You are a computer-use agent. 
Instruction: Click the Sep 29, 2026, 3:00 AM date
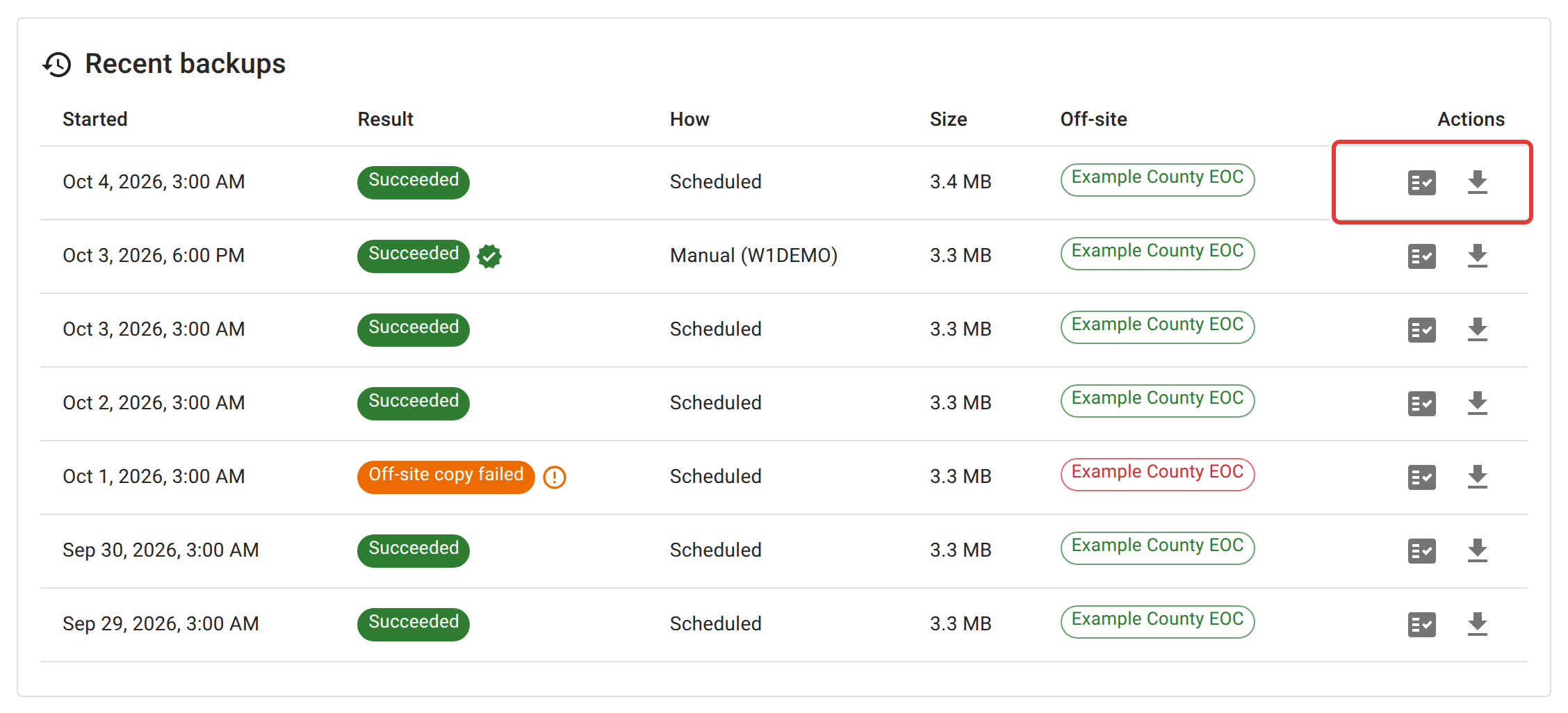coord(161,624)
